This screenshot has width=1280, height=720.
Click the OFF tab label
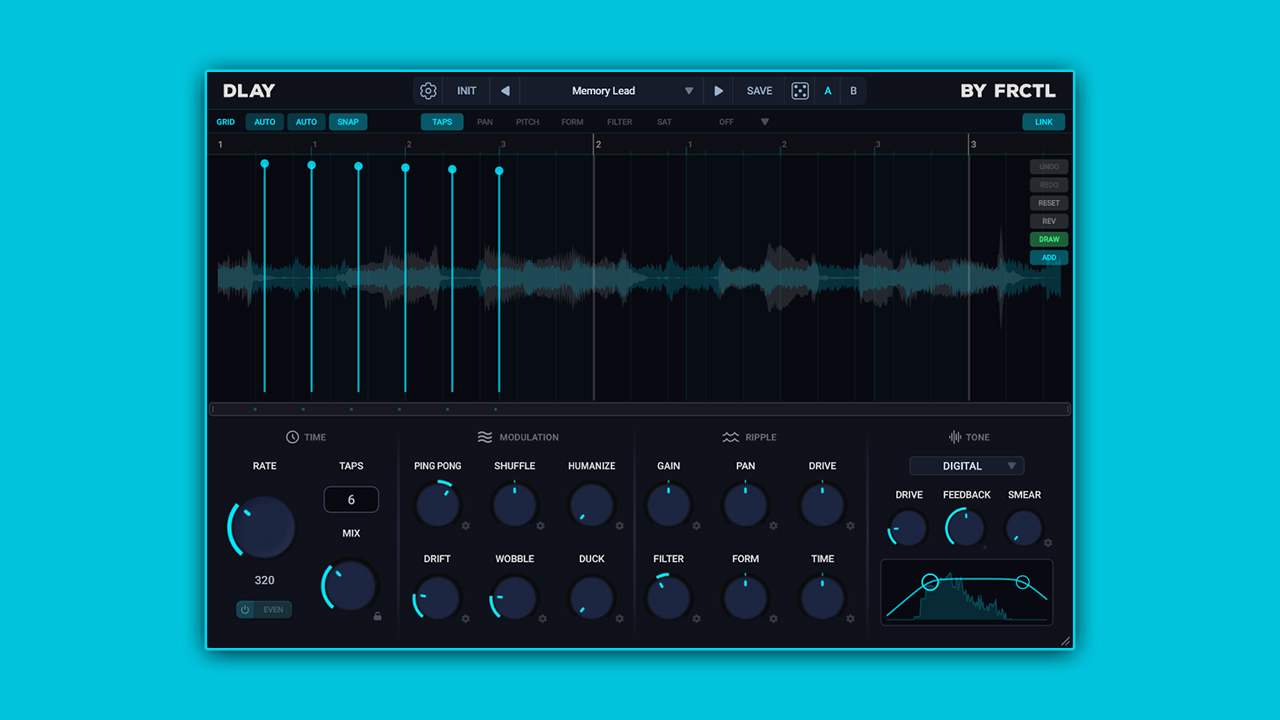click(726, 122)
